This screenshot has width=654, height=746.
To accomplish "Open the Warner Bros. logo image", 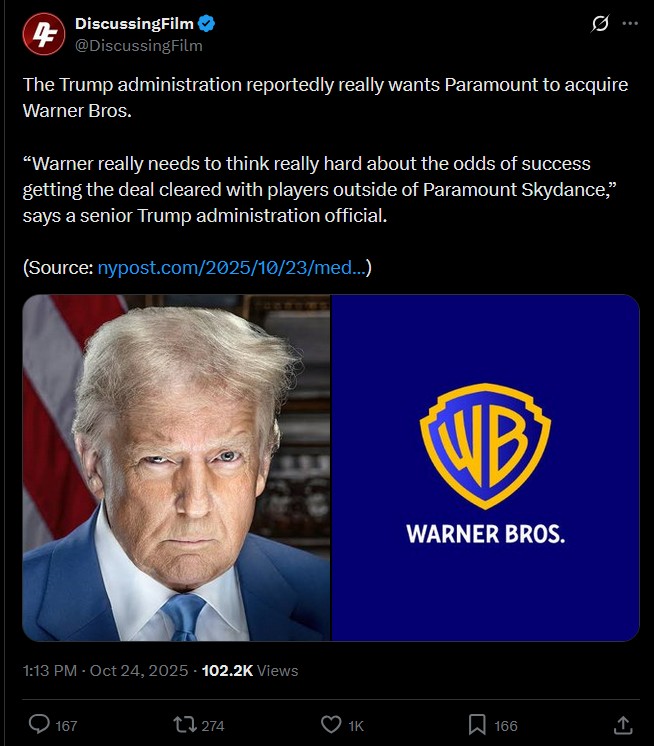I will [485, 468].
